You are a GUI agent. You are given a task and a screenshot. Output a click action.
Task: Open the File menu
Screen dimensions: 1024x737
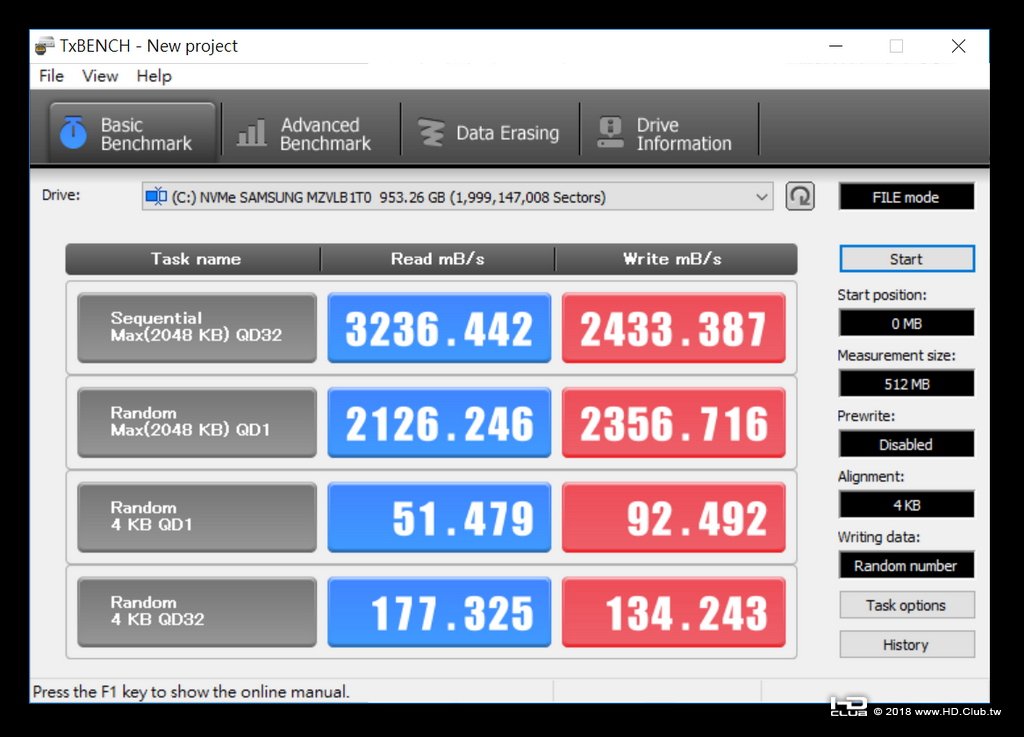(51, 76)
